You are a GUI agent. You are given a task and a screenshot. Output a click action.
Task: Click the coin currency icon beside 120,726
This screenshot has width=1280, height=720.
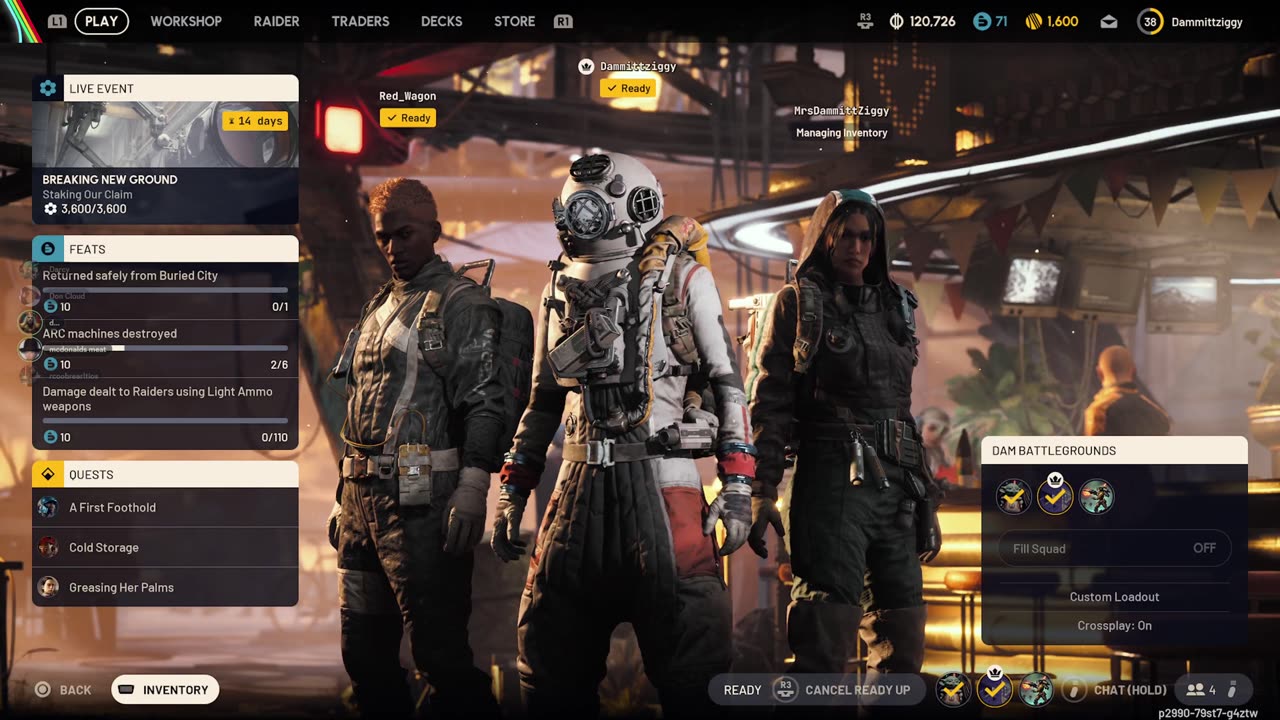pos(896,21)
